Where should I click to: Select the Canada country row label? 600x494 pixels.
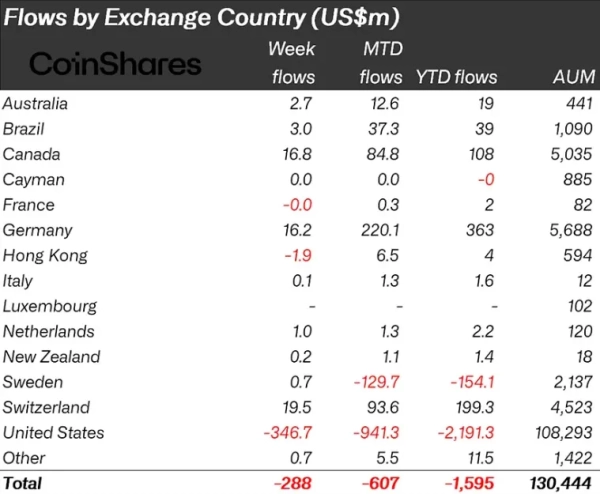(x=32, y=153)
